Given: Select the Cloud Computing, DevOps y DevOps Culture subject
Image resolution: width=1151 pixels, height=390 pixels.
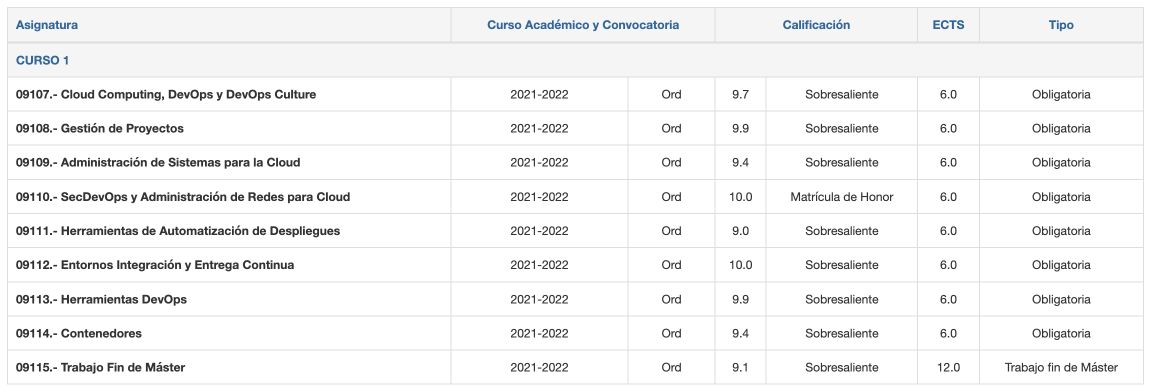Looking at the screenshot, I should coord(166,95).
